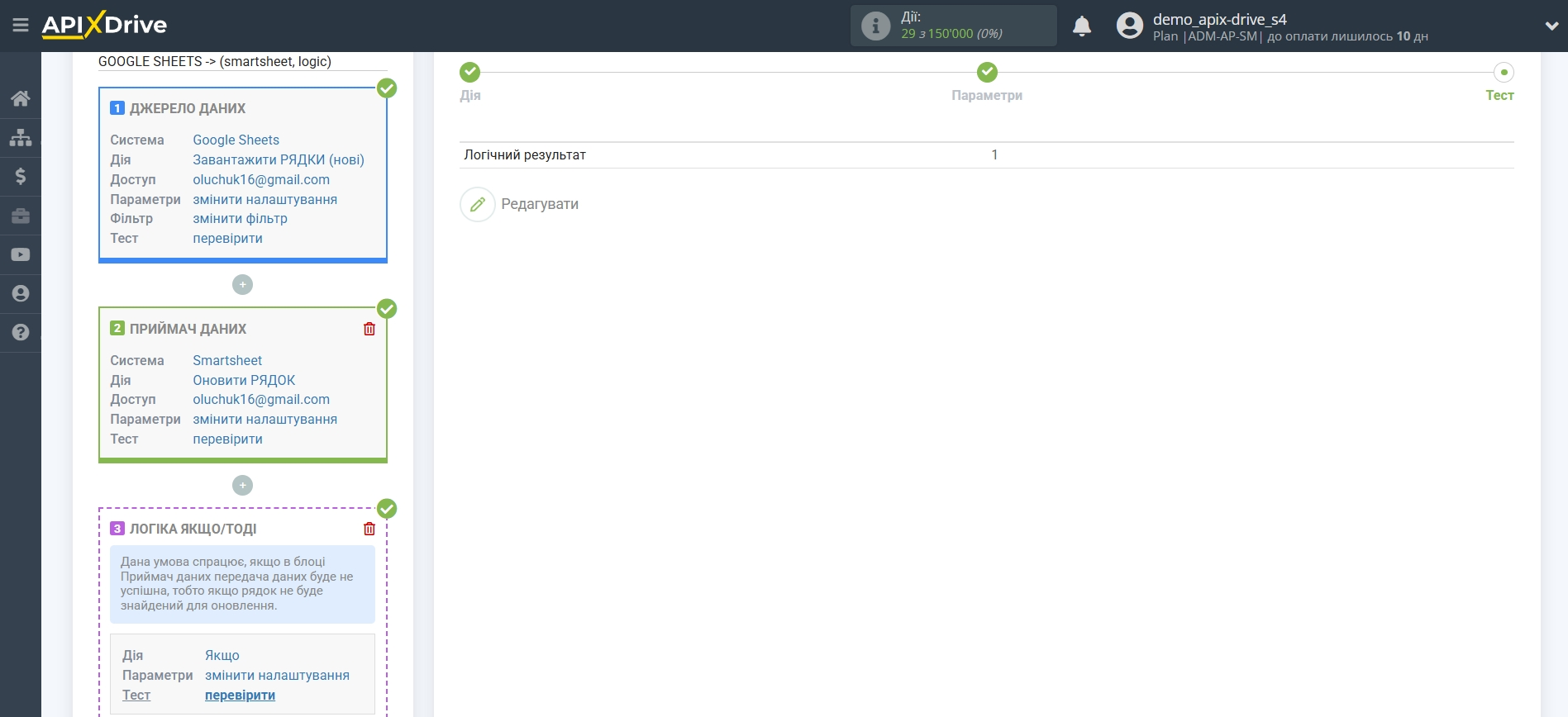1568x717 pixels.
Task: Add a block after Джерело даних
Action: 242,284
